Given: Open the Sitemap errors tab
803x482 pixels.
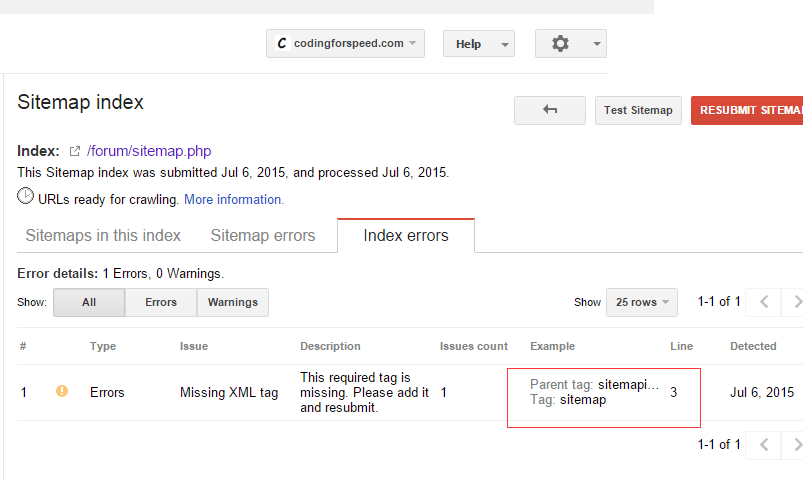Looking at the screenshot, I should pyautogui.click(x=263, y=236).
